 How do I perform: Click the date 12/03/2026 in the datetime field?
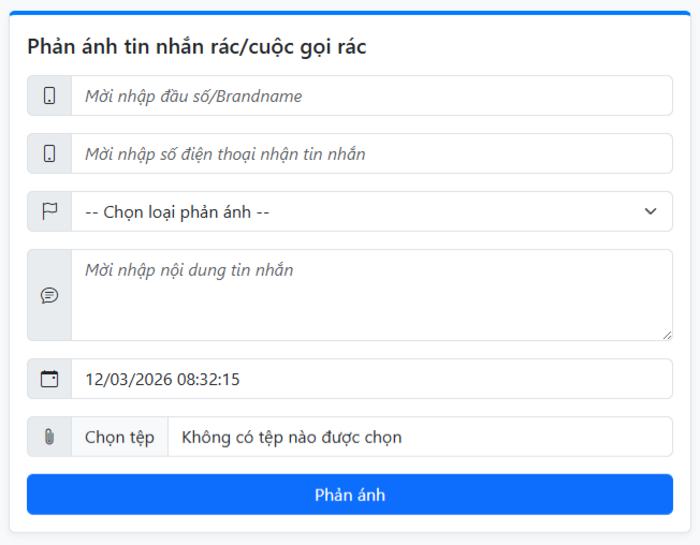(x=128, y=380)
